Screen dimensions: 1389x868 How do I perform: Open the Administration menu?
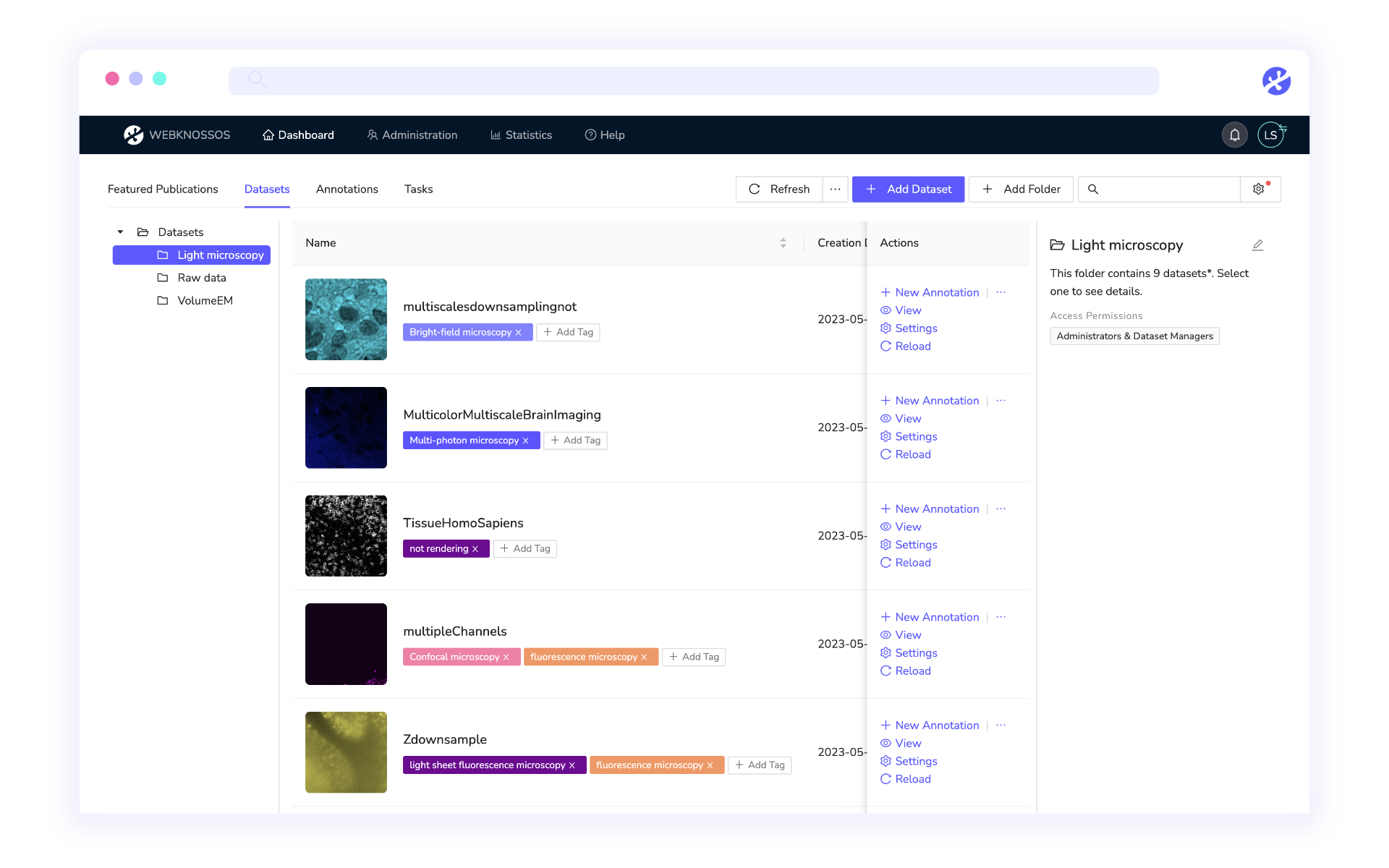click(x=412, y=135)
